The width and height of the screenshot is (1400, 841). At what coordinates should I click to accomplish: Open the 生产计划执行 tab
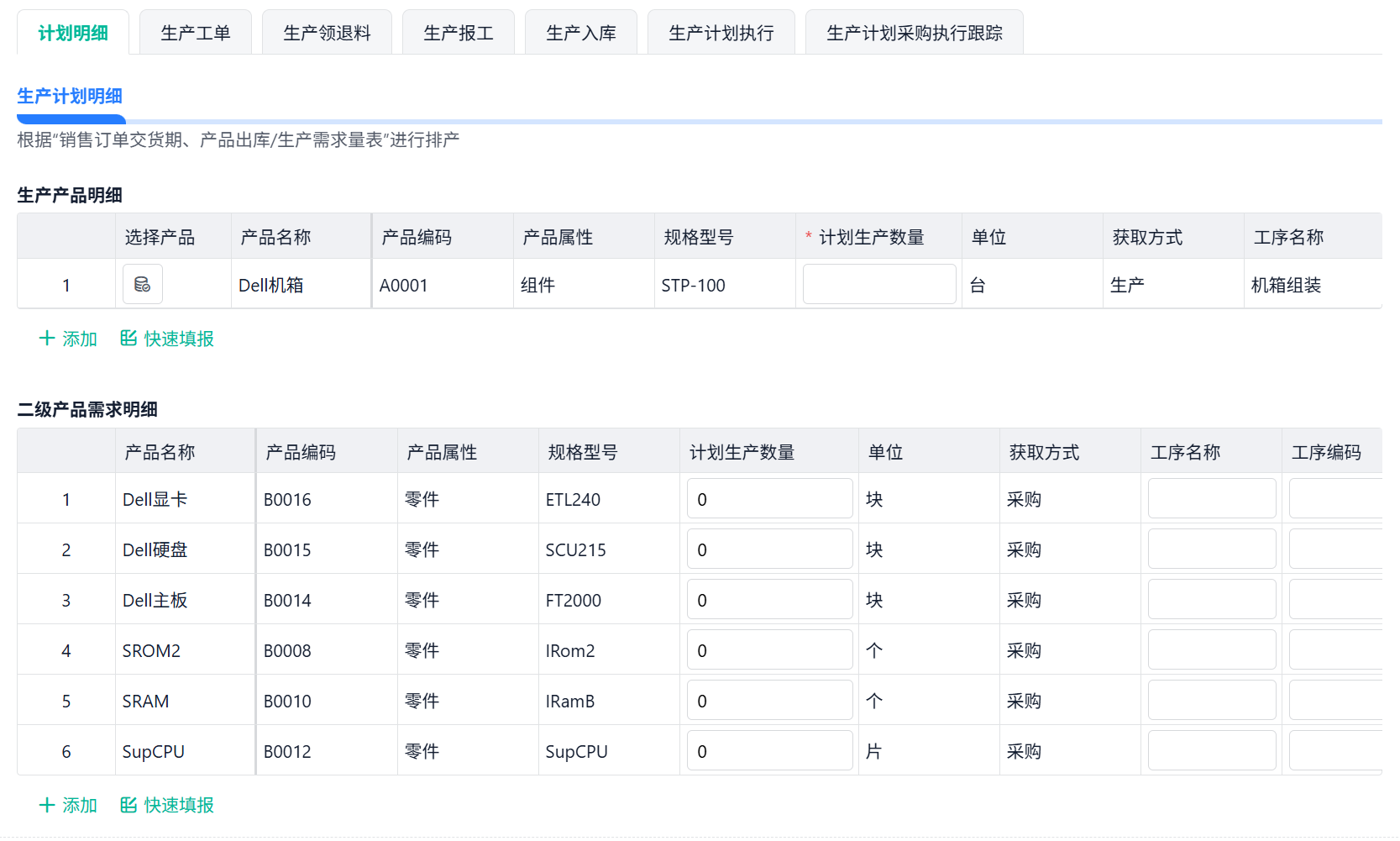(721, 33)
